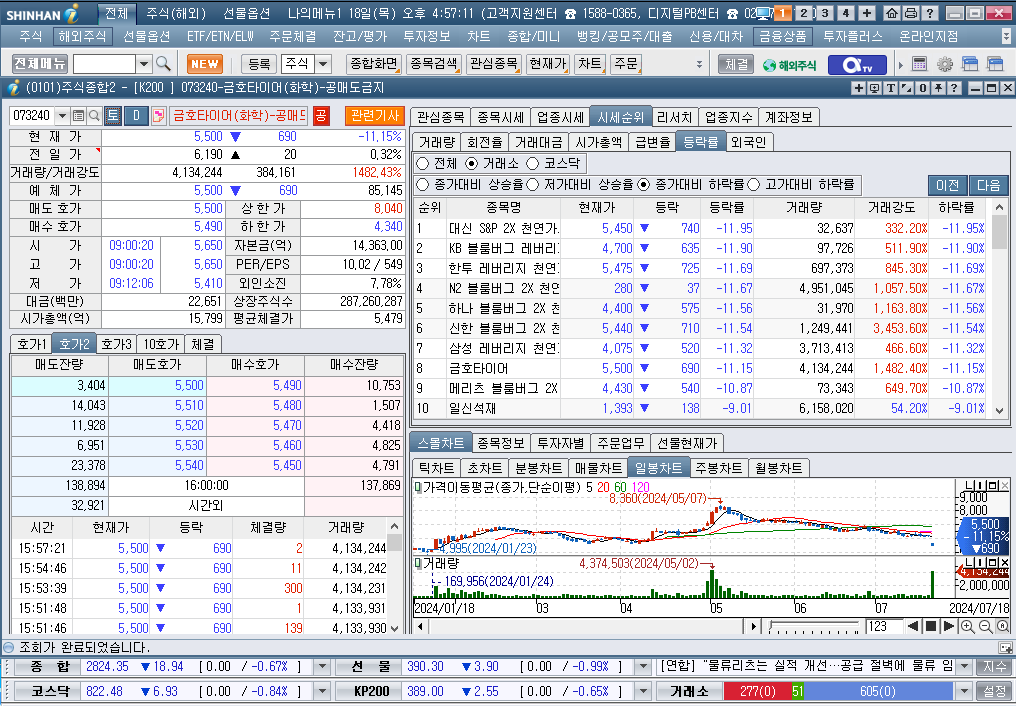Click the red 공 short-selling icon
This screenshot has height=706, width=1016.
321,116
